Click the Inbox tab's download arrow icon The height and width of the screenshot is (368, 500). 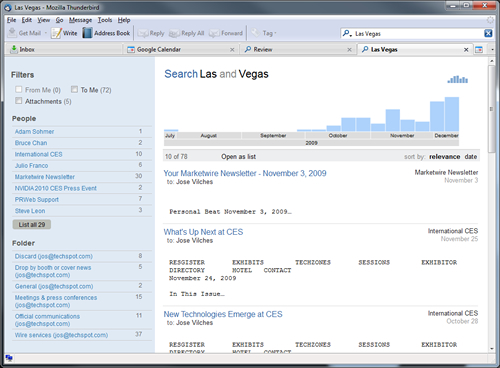pyautogui.click(x=13, y=49)
